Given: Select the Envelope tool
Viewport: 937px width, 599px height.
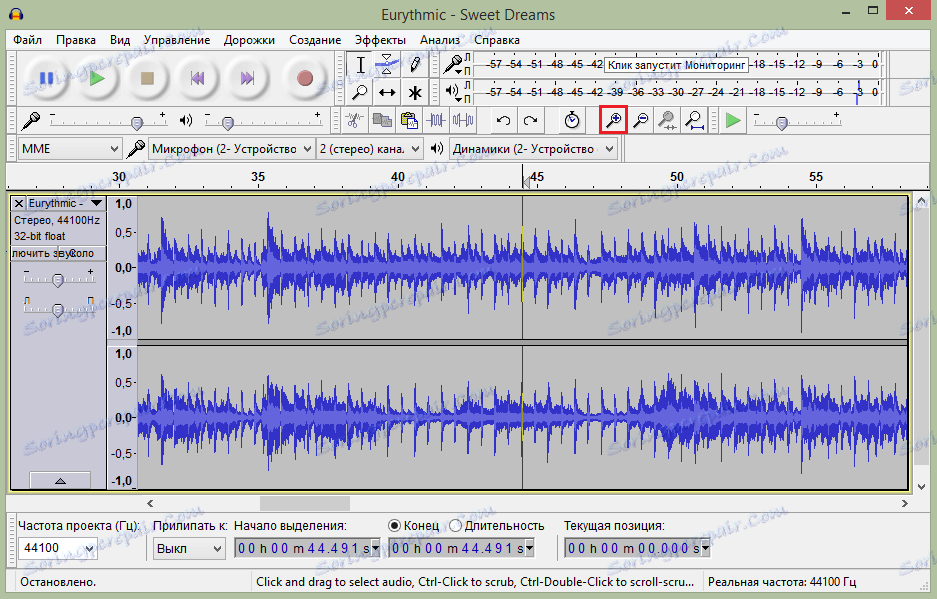Looking at the screenshot, I should click(x=387, y=64).
